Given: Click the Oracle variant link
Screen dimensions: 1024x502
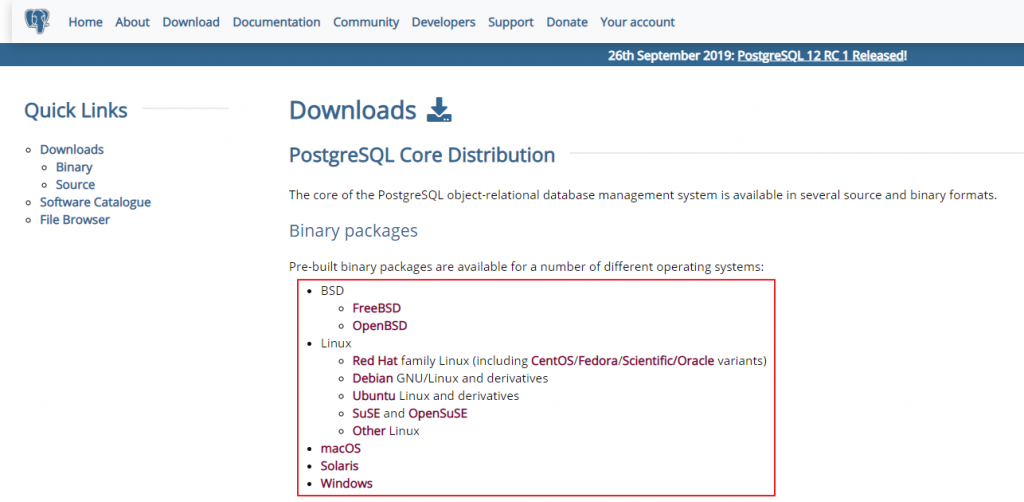Looking at the screenshot, I should 696,360.
